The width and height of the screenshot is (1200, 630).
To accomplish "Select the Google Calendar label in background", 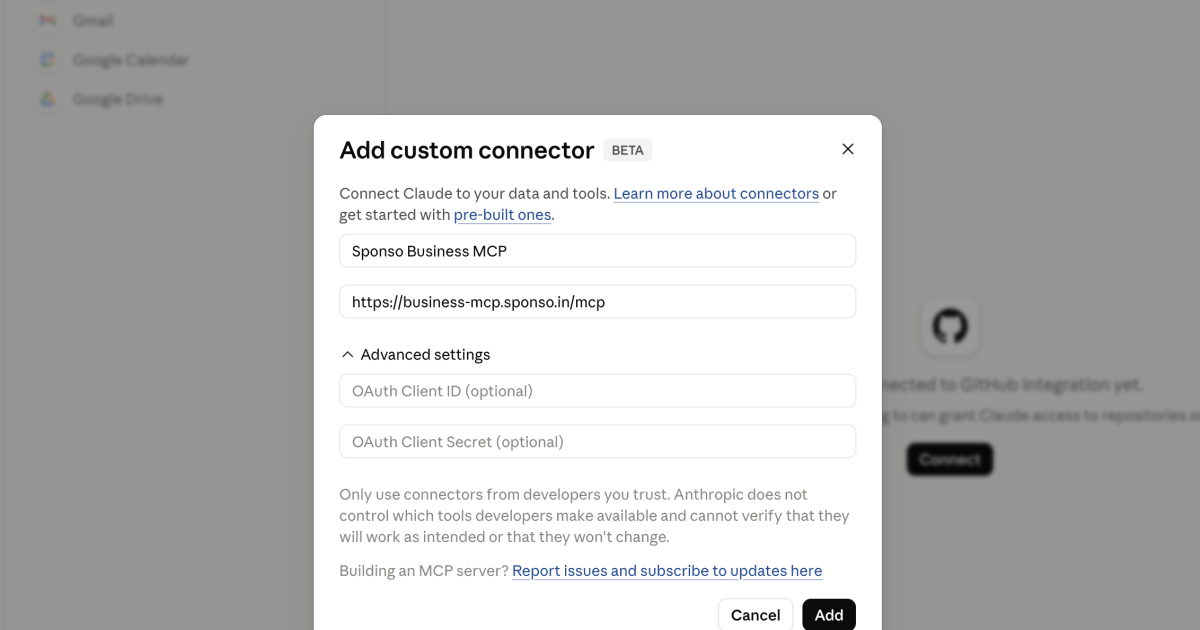I will pos(131,60).
